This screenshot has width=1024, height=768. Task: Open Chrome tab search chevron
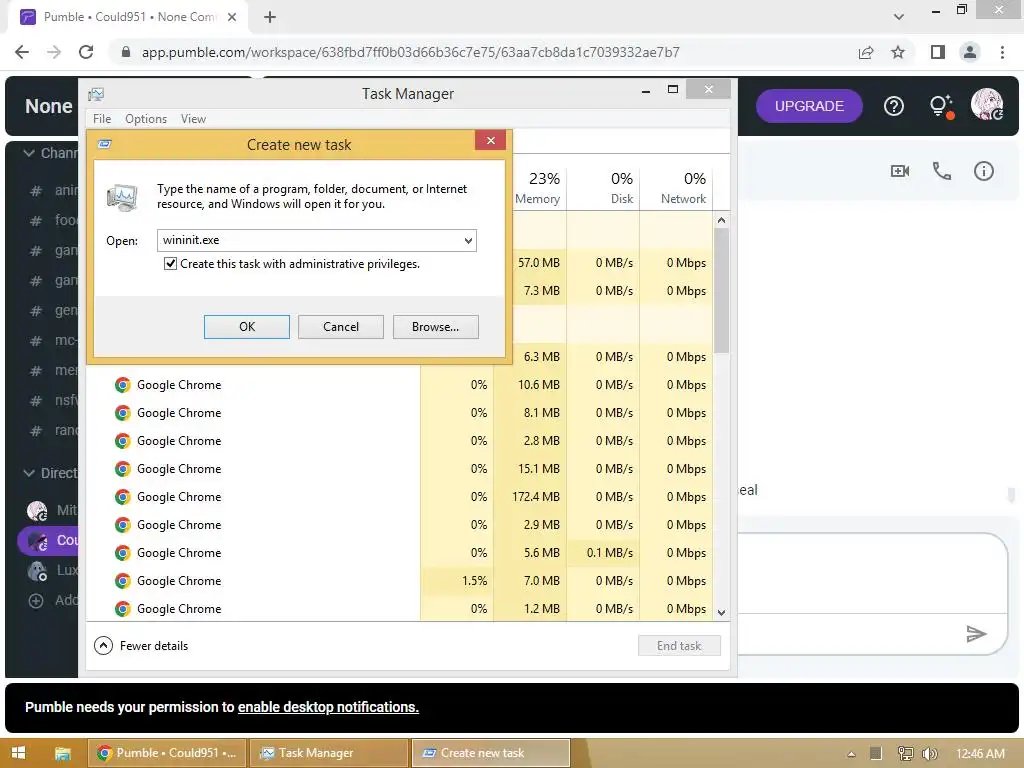click(x=899, y=17)
